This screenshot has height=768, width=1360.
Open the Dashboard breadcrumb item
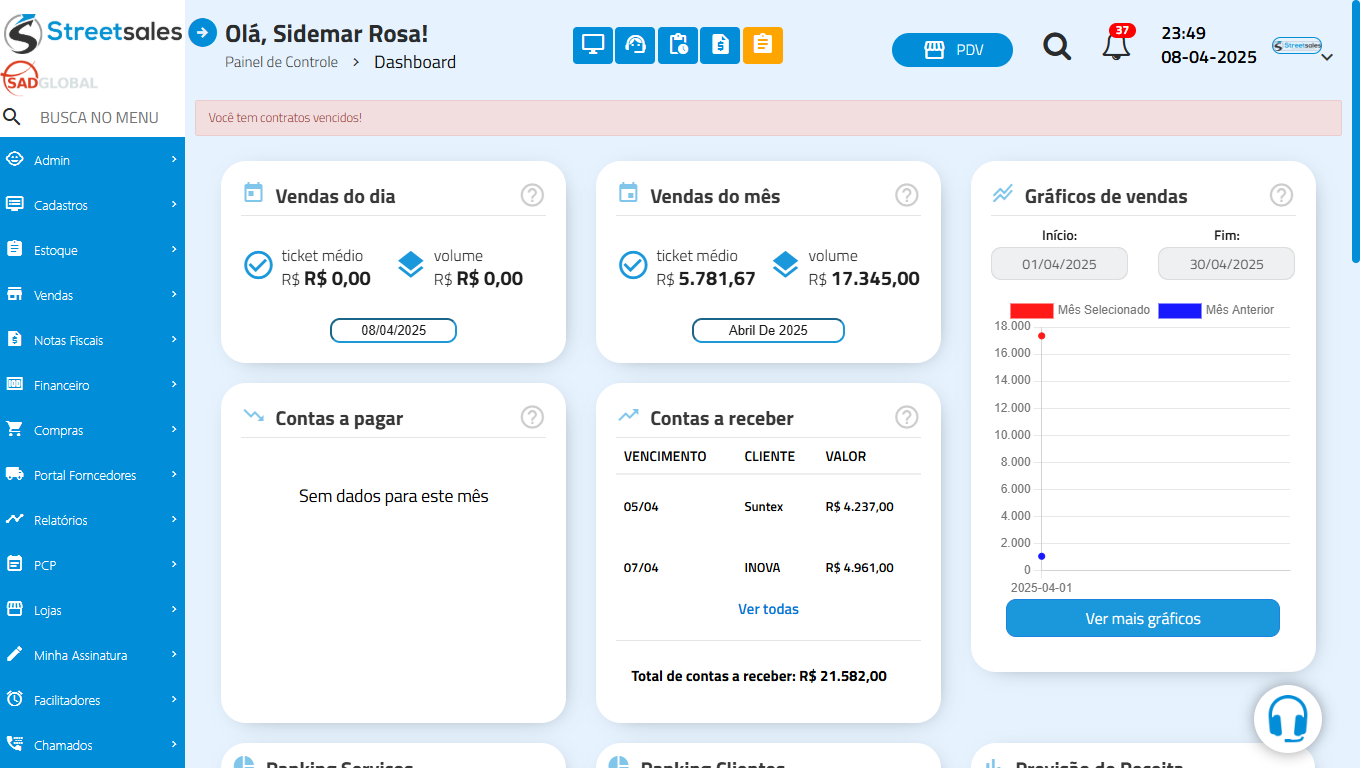coord(414,61)
